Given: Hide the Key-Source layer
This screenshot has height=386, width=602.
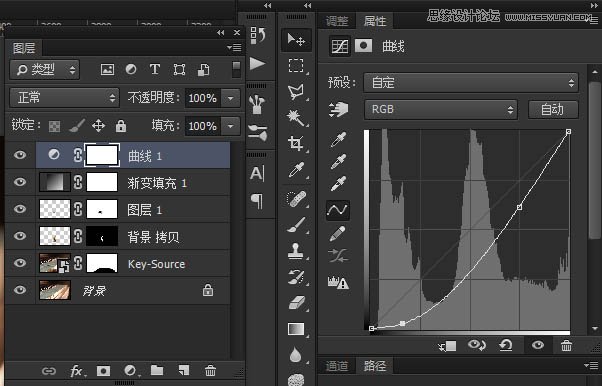Looking at the screenshot, I should pyautogui.click(x=20, y=263).
